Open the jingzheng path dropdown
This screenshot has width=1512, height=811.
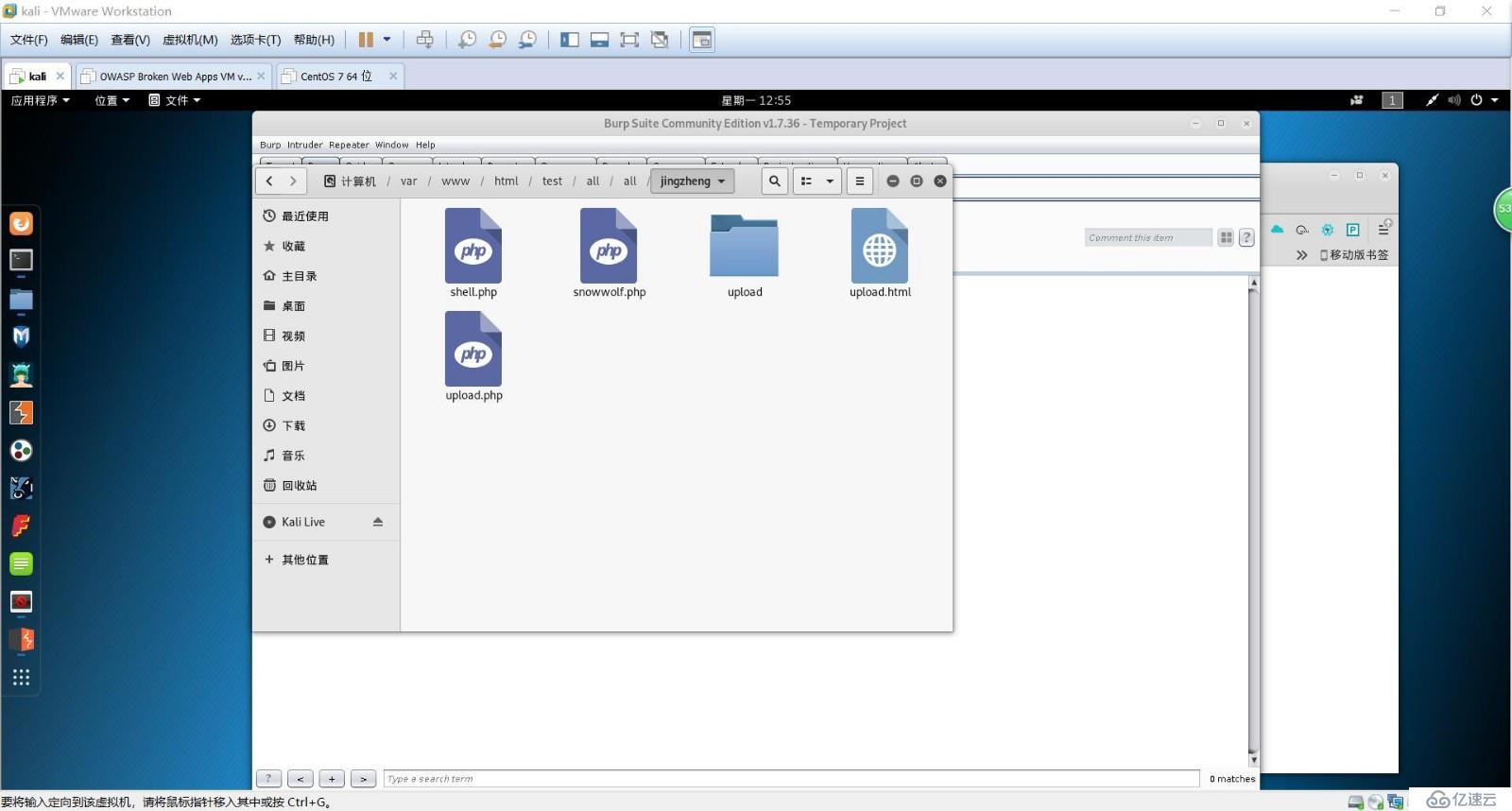coord(693,181)
